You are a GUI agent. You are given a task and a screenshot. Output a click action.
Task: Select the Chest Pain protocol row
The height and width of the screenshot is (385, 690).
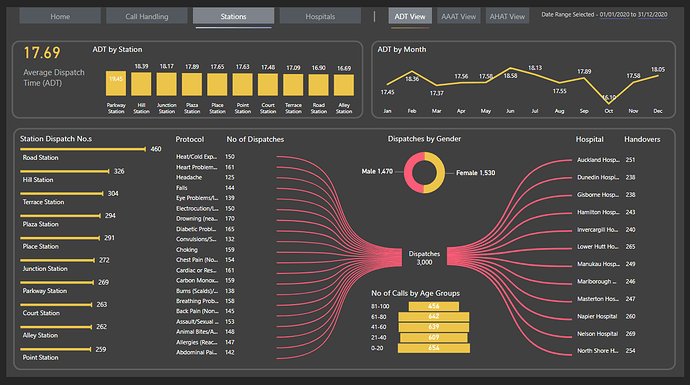pyautogui.click(x=206, y=260)
